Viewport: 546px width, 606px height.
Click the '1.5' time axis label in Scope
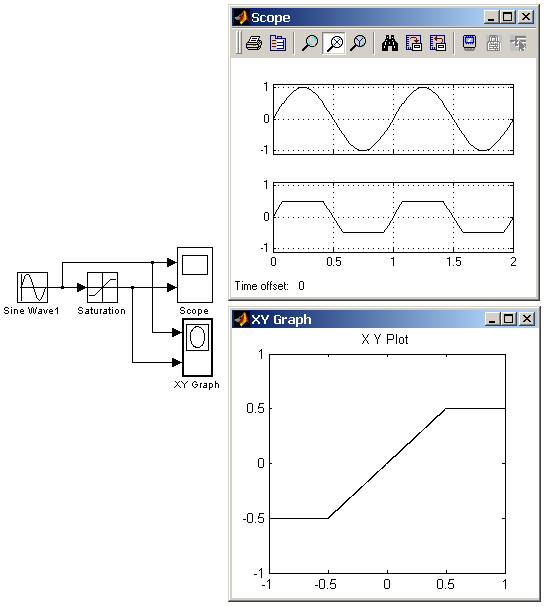(454, 262)
